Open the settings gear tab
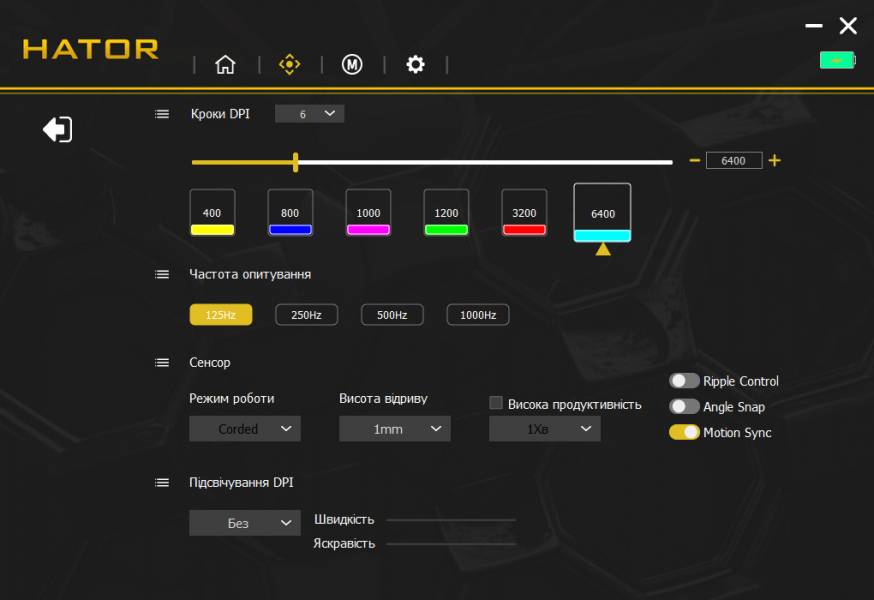Viewport: 874px width, 600px height. coord(415,65)
